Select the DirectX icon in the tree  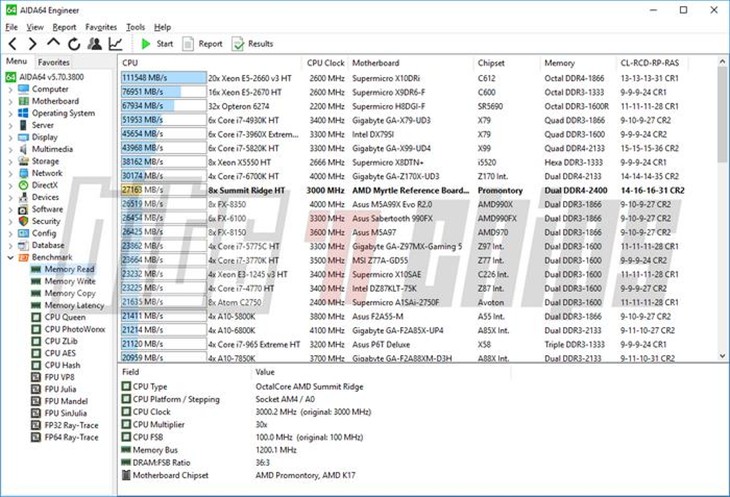point(24,185)
